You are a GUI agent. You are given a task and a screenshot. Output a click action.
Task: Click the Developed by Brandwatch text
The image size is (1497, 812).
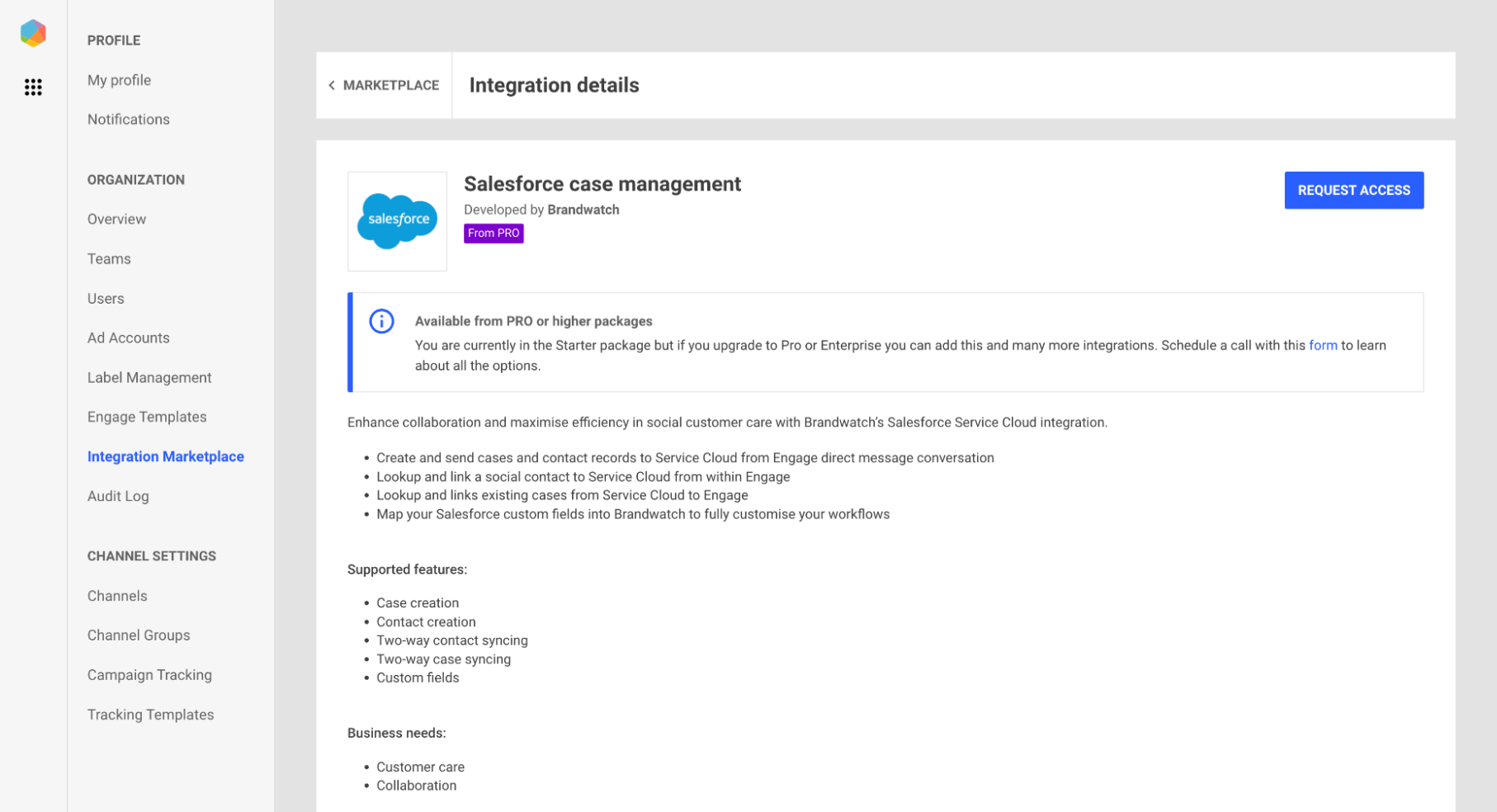point(541,210)
